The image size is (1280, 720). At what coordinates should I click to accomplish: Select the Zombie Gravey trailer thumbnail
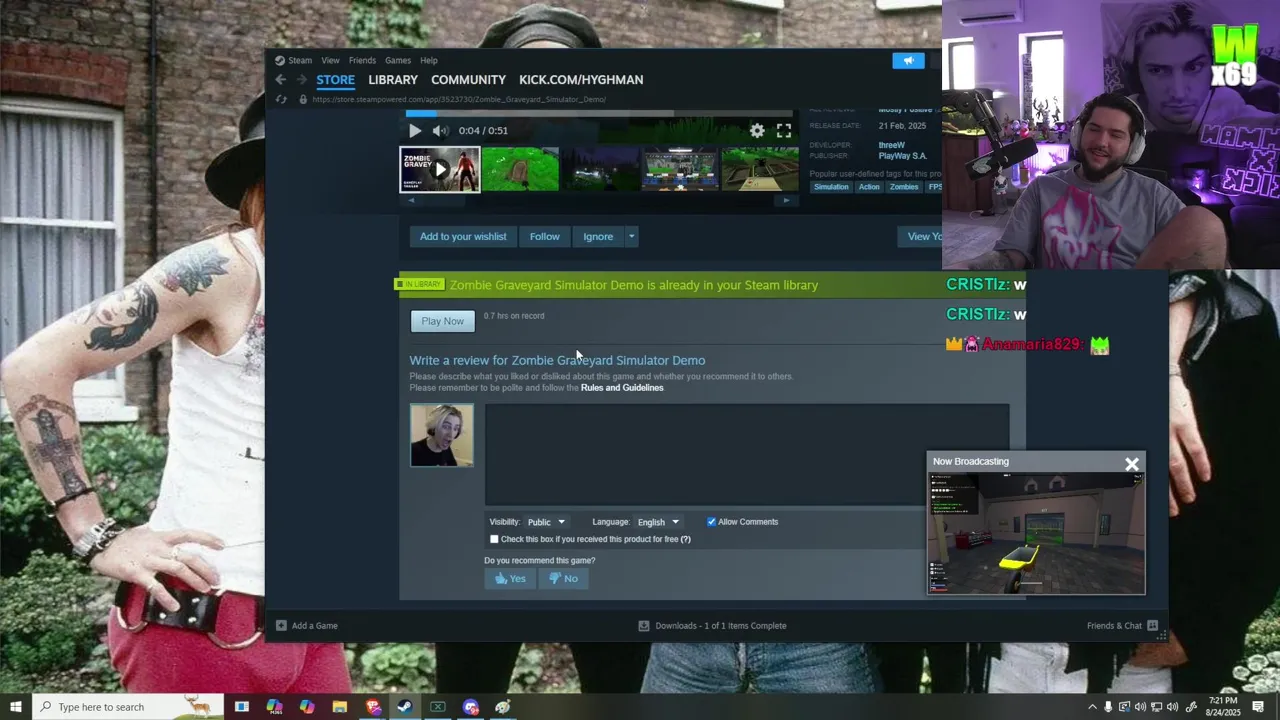[x=440, y=169]
